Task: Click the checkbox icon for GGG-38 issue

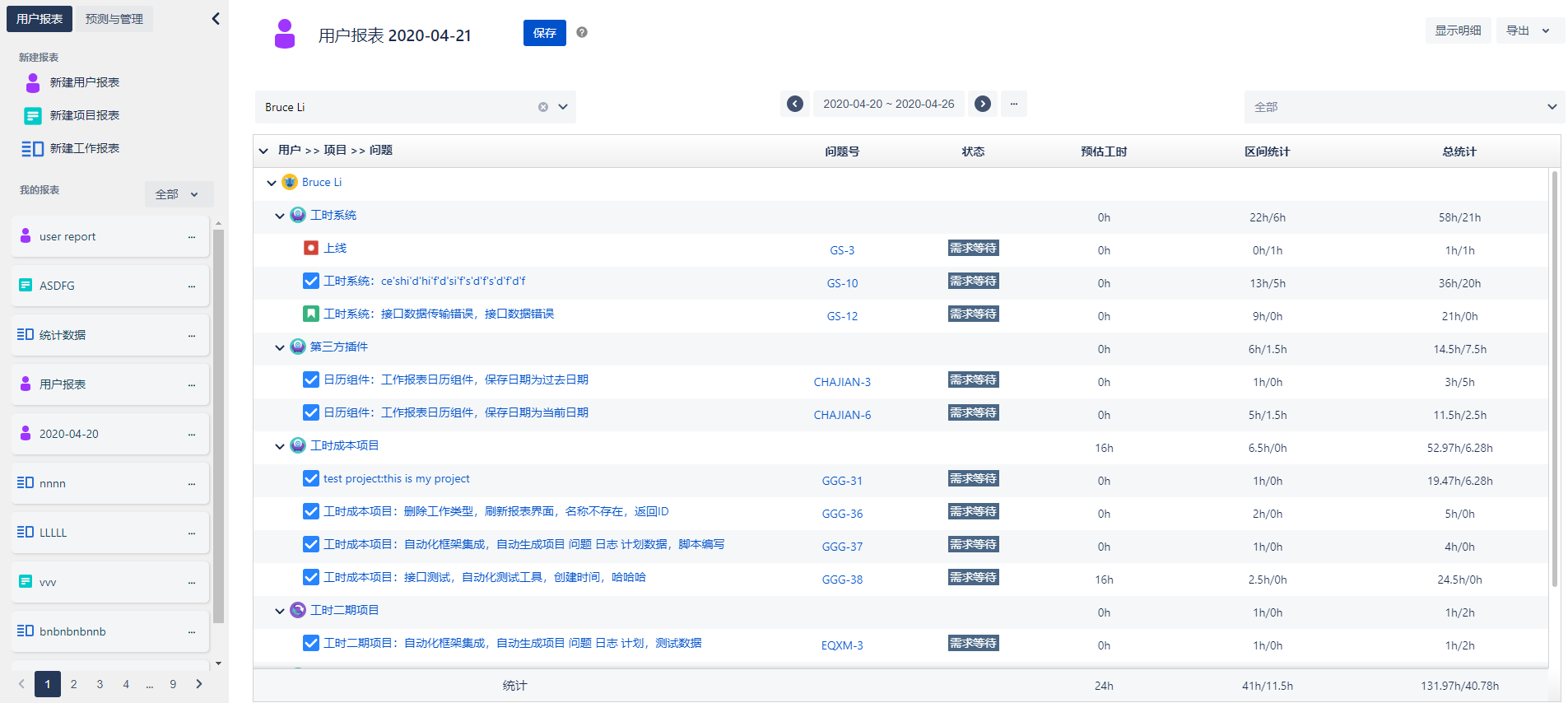Action: [x=311, y=577]
